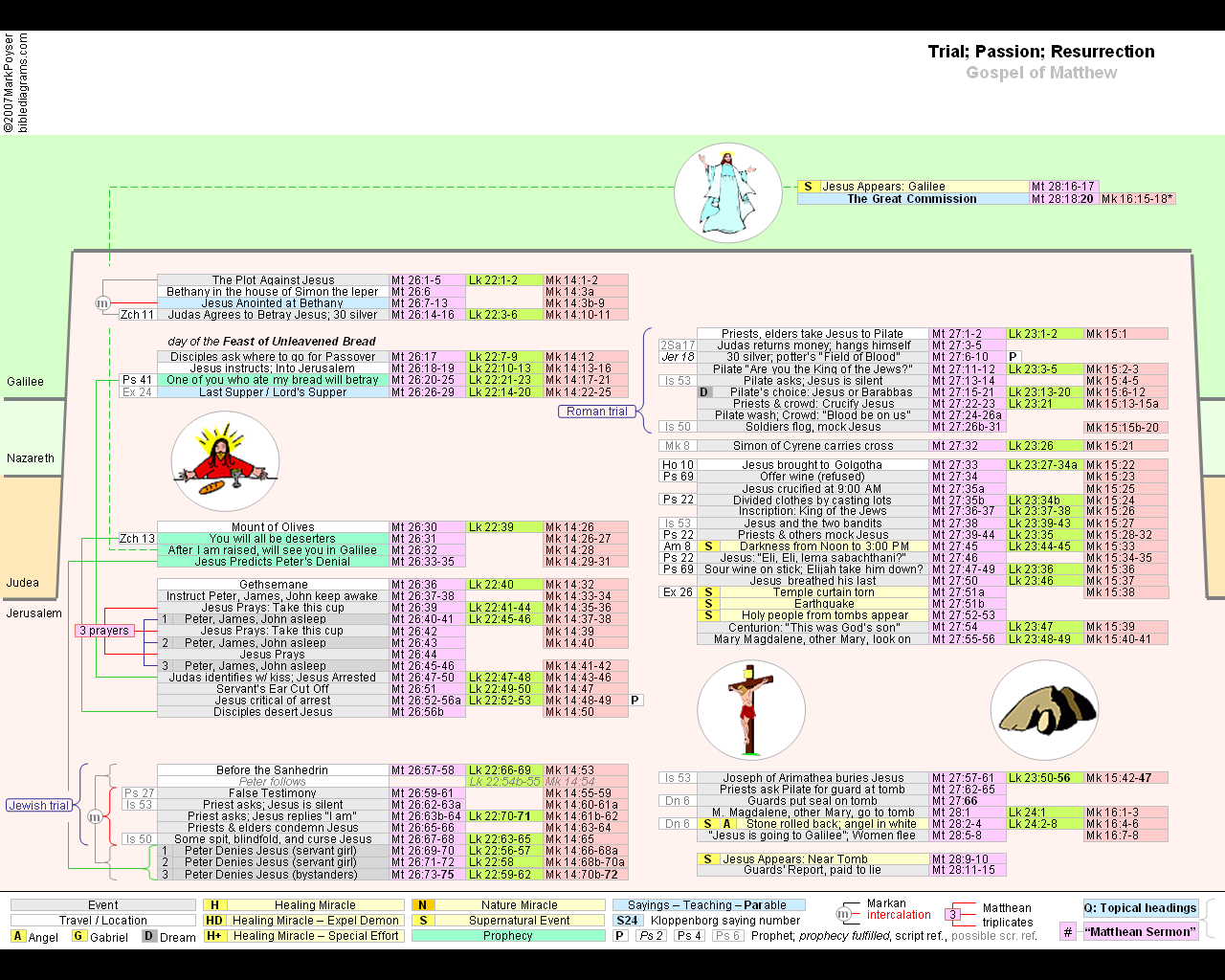This screenshot has width=1225, height=980.
Task: Click 'The Plot Against Jesus' row
Action: coord(274,279)
